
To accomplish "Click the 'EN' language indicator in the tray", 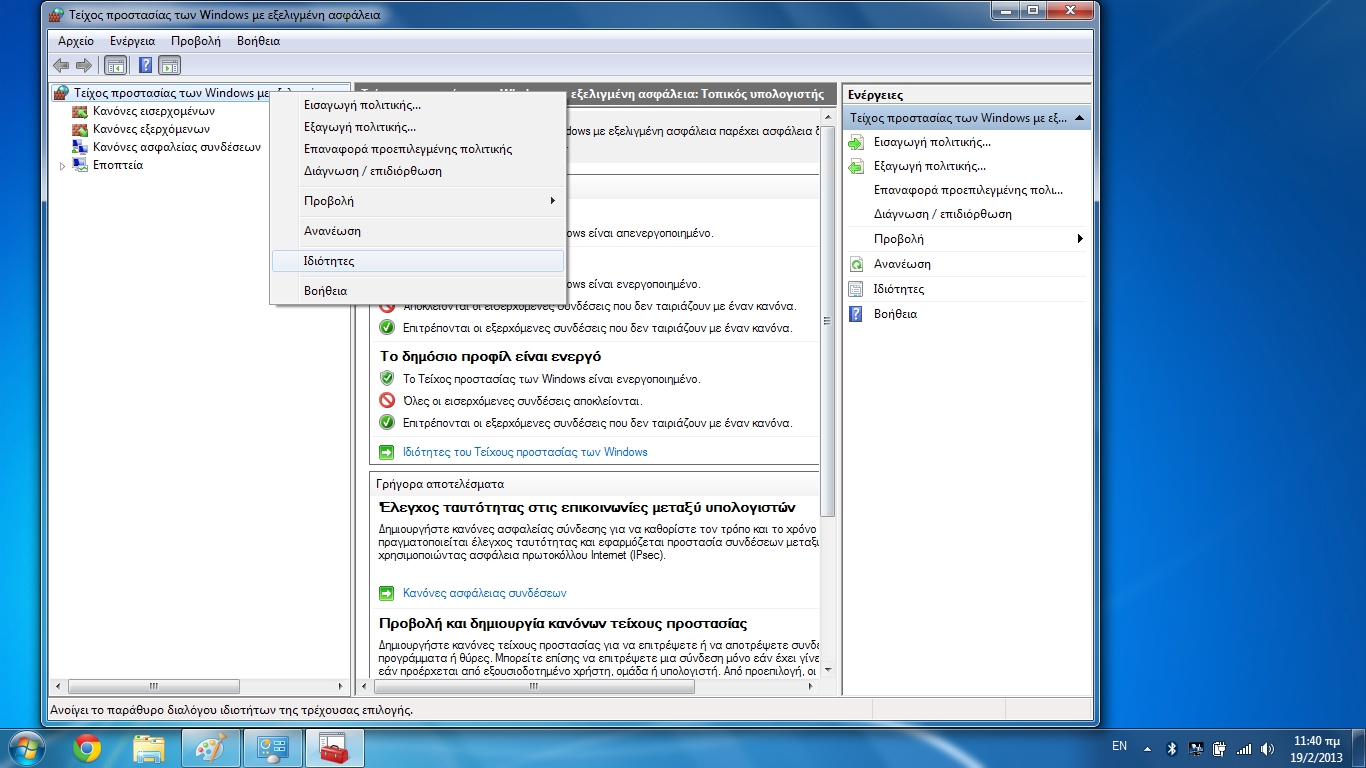I will [1120, 746].
